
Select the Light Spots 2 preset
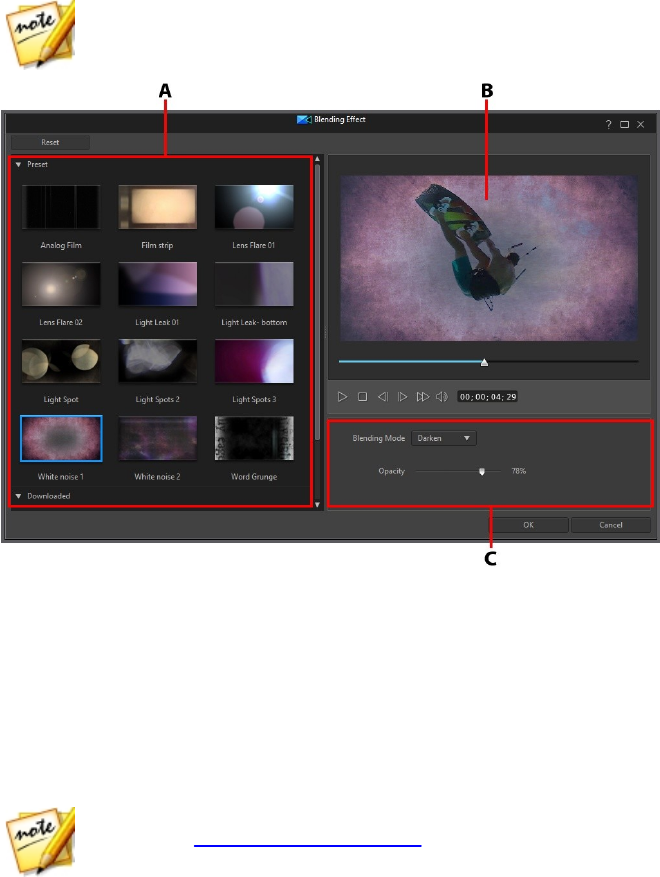pyautogui.click(x=157, y=361)
